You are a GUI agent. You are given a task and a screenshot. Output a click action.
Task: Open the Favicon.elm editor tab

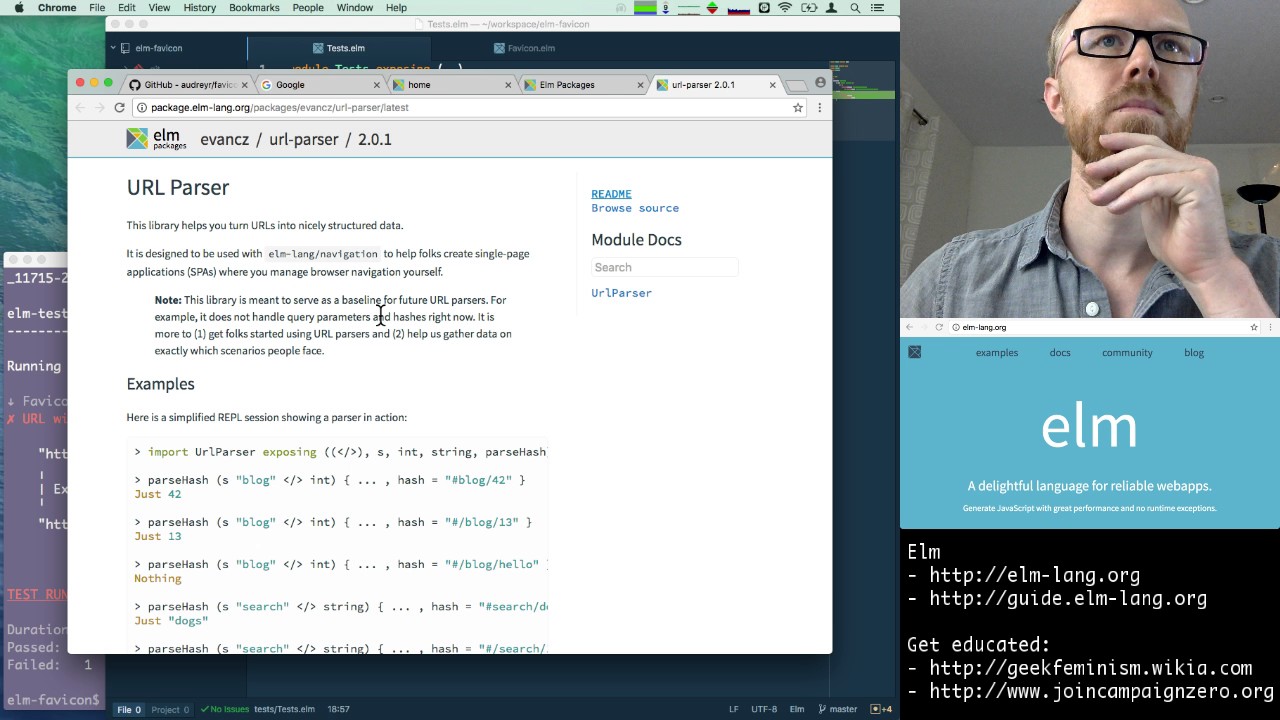pos(524,48)
